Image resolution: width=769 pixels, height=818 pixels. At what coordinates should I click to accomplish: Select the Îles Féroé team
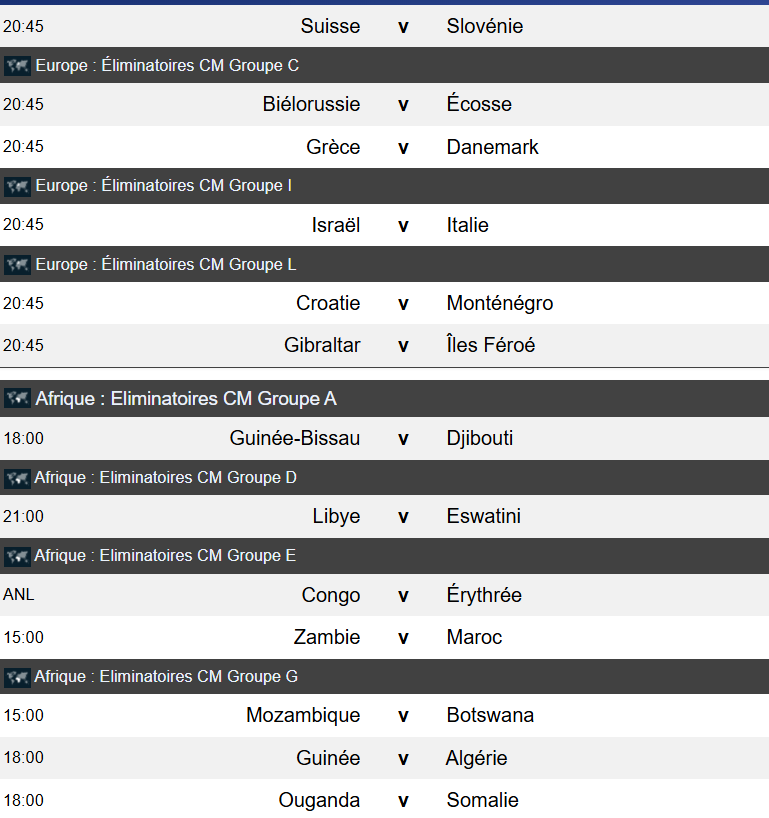pyautogui.click(x=490, y=345)
